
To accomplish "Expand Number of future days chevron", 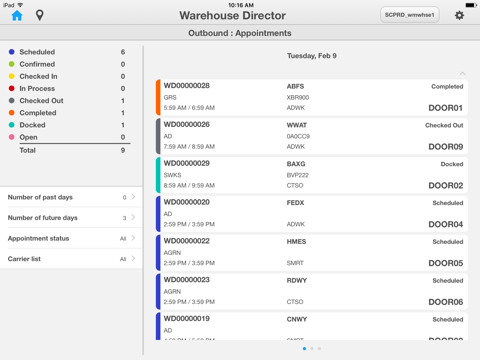I will tap(133, 217).
